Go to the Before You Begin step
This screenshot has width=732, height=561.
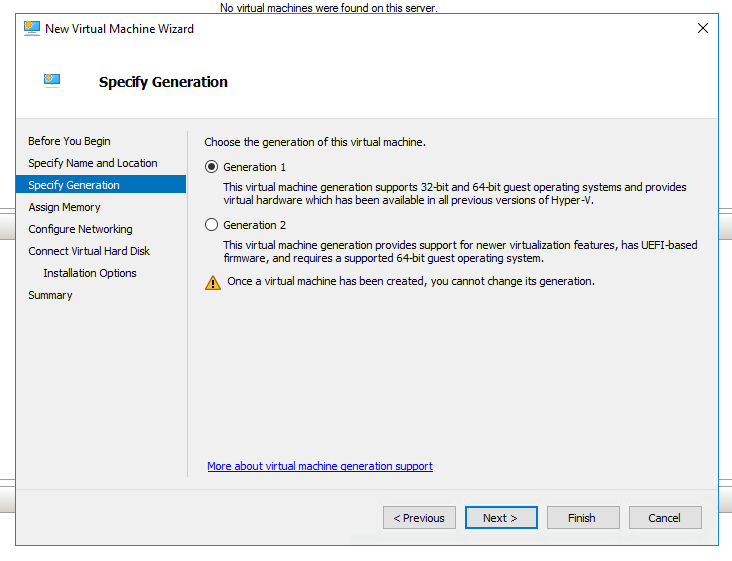coord(69,141)
